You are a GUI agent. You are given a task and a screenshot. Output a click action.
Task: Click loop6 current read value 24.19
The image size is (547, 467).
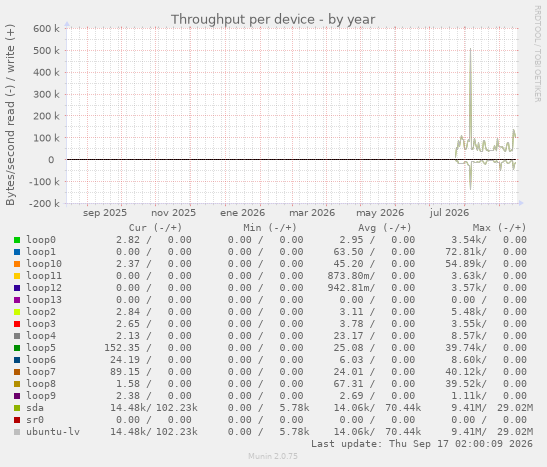tap(125, 360)
